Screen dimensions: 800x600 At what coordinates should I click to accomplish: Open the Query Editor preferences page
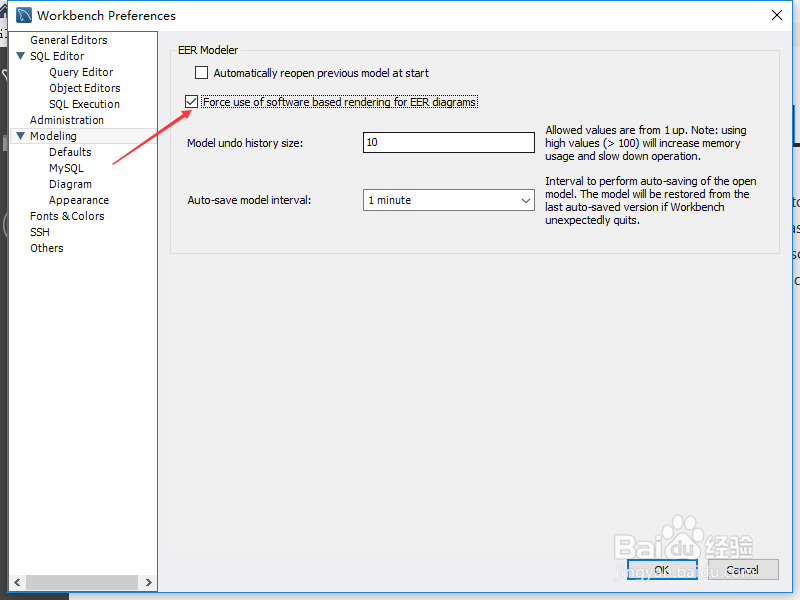tap(81, 72)
